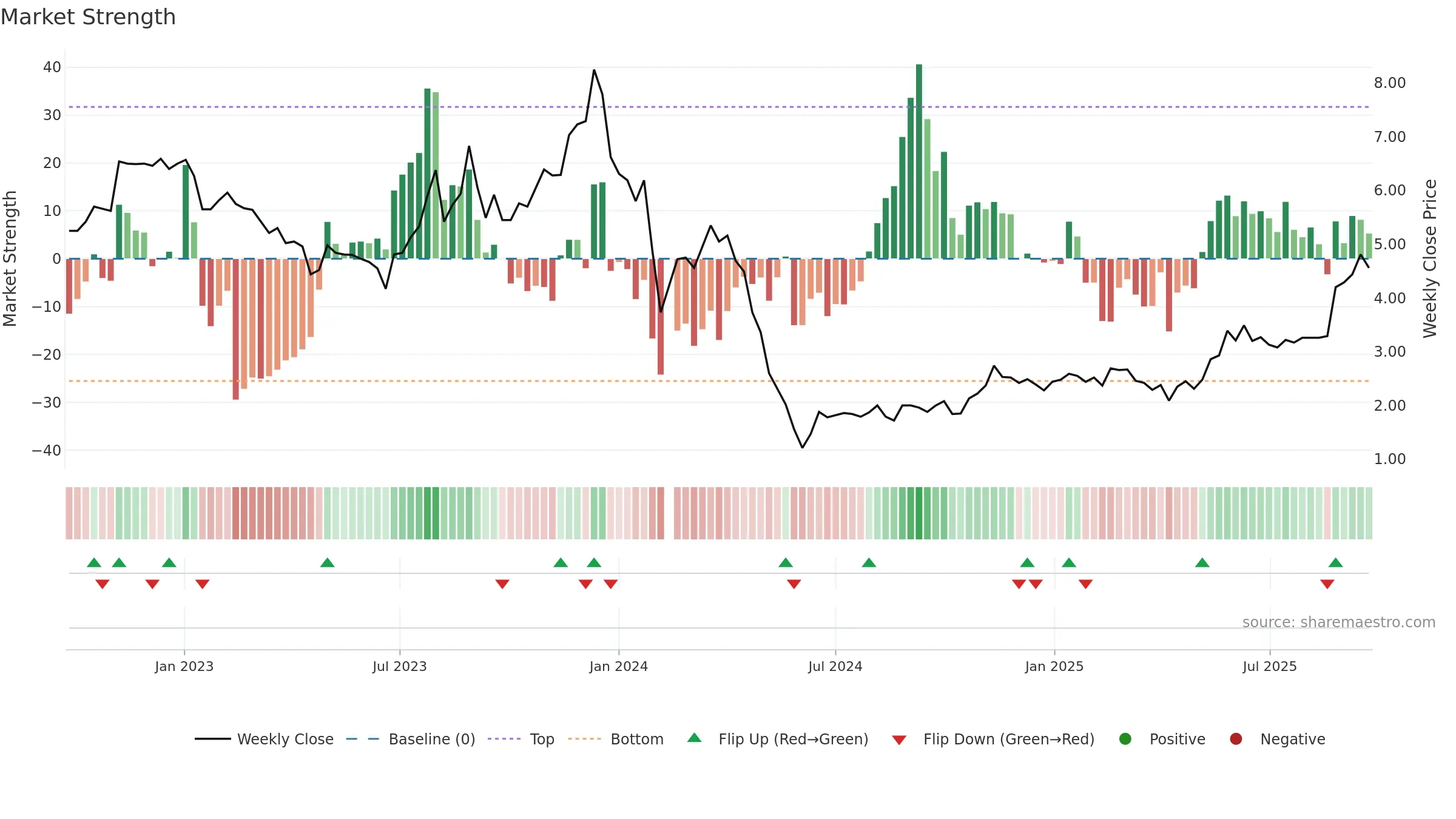Toggle the Baseline (0) legend entry

coord(411,739)
